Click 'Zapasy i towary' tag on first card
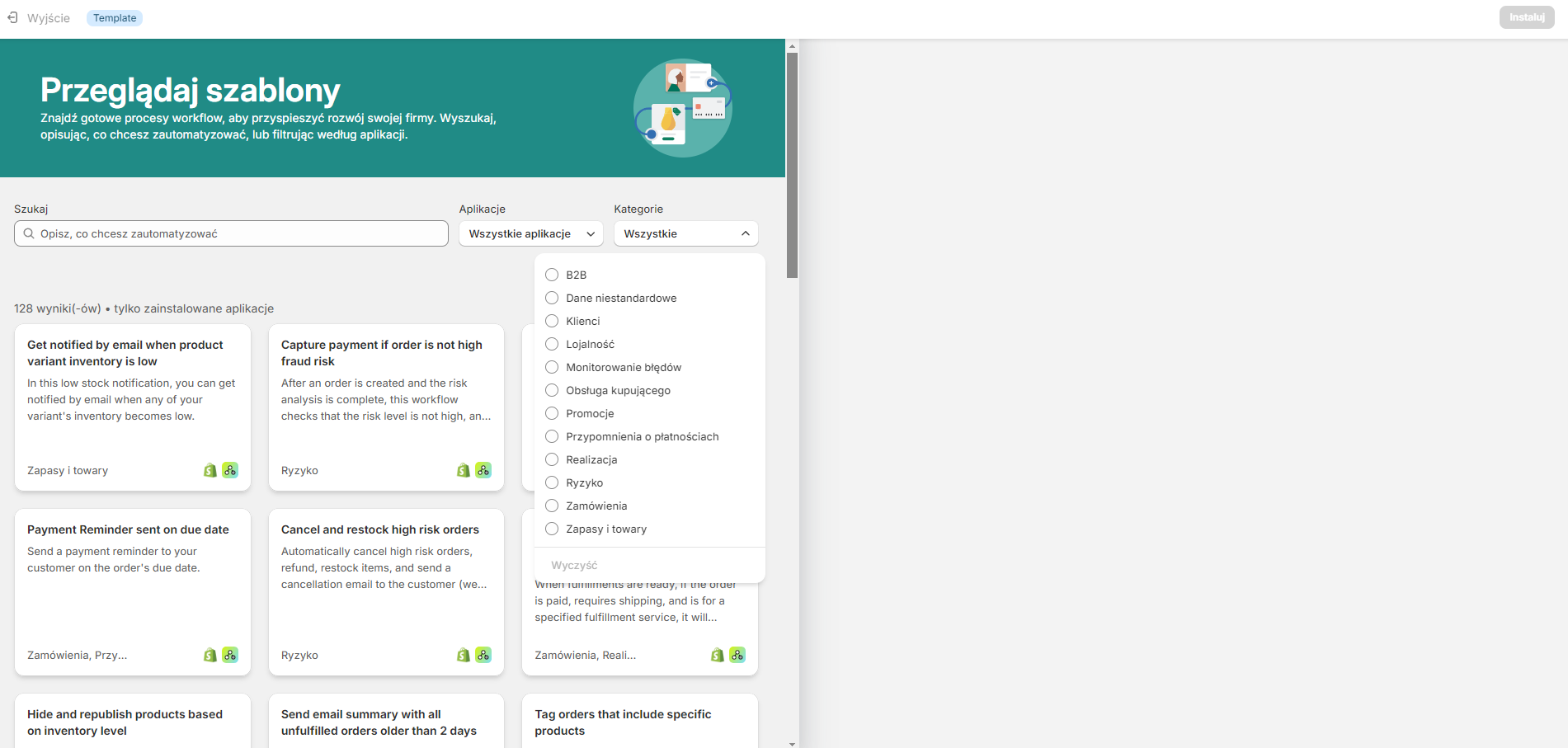 tap(68, 470)
